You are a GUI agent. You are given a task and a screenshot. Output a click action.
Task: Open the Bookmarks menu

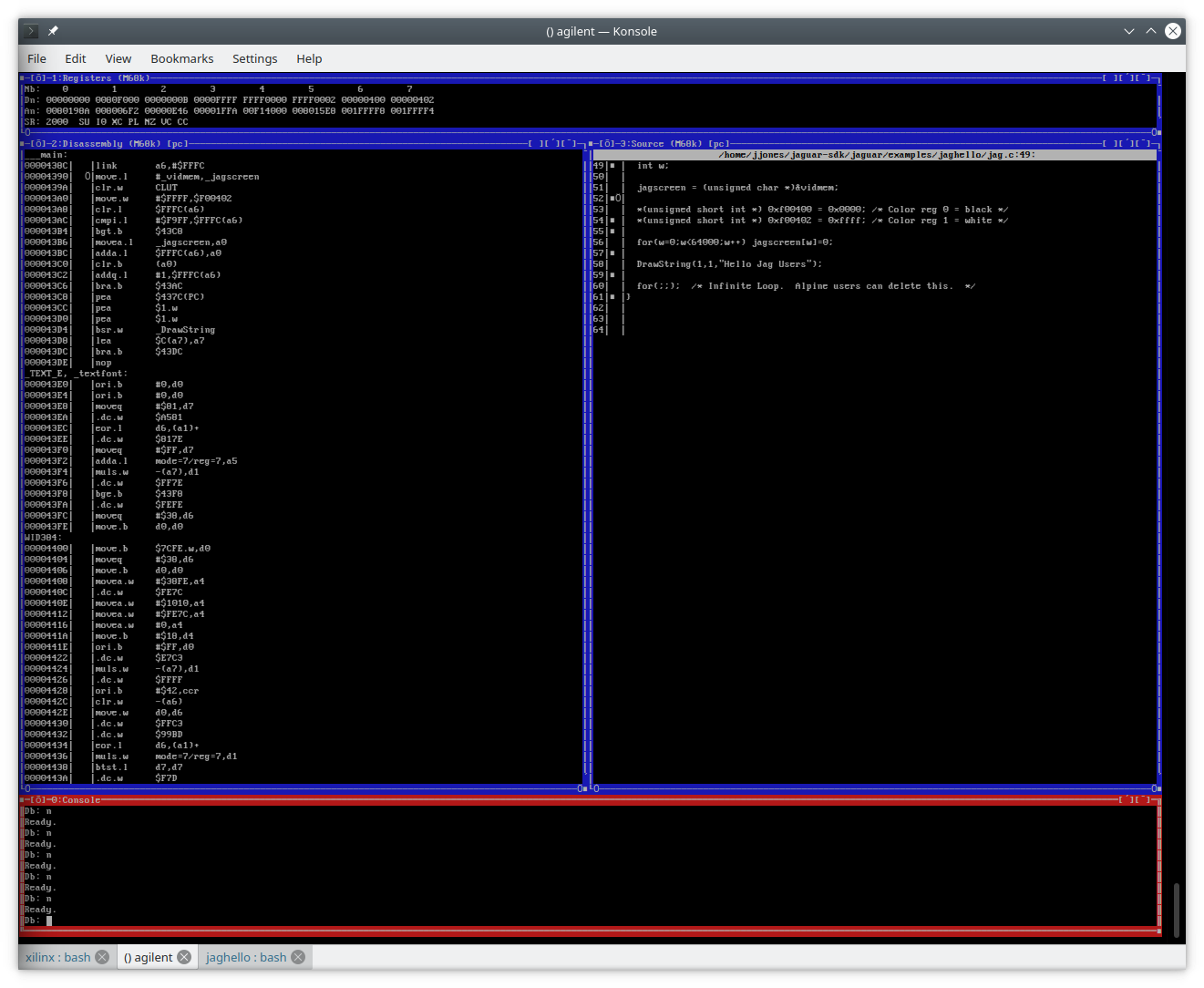181,58
